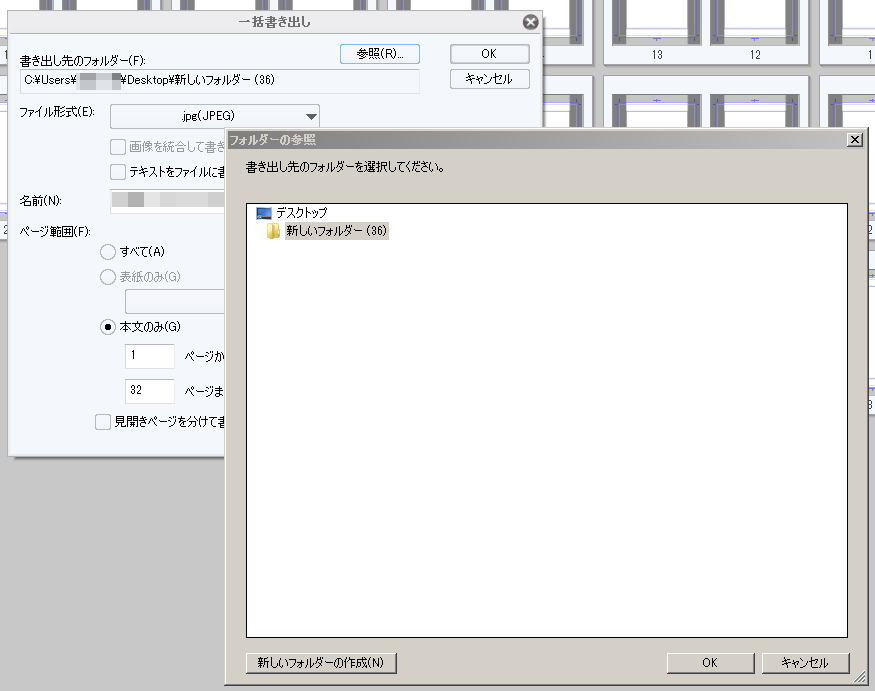The width and height of the screenshot is (875, 691).
Task: Click キャンセル in the batch export dialog
Action: [489, 79]
